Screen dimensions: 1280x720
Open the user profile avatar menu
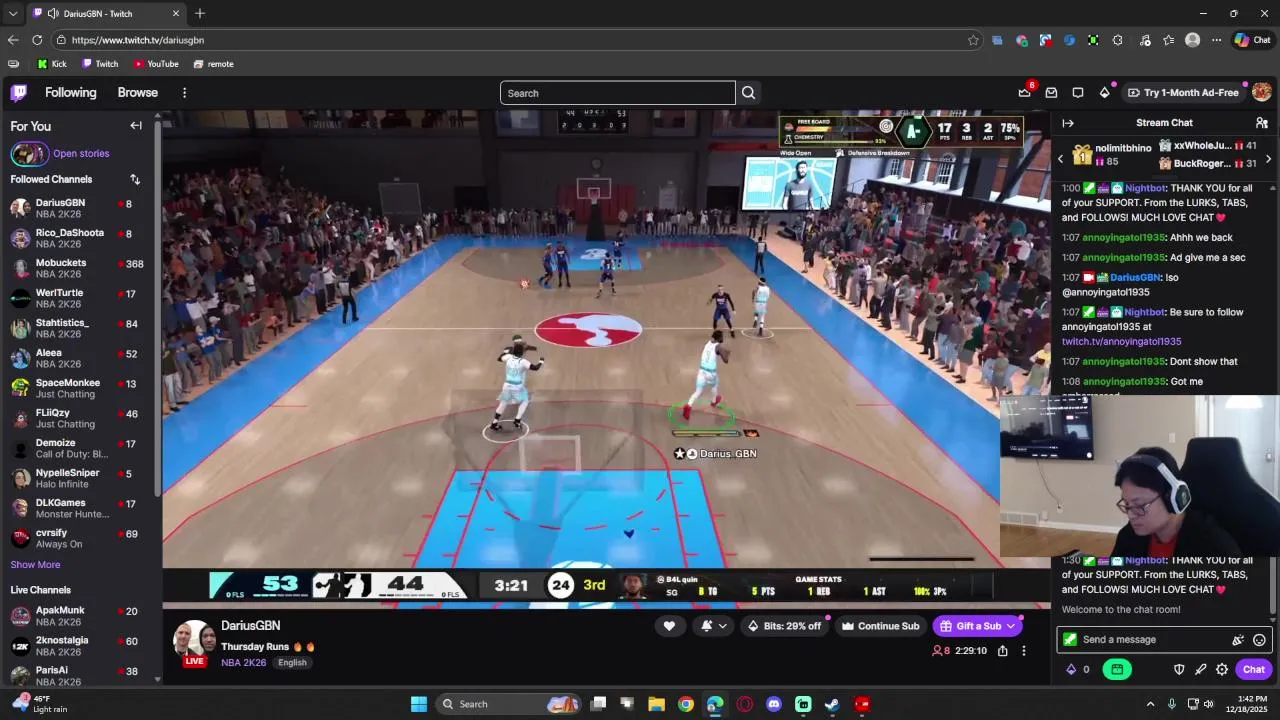[x=1262, y=92]
